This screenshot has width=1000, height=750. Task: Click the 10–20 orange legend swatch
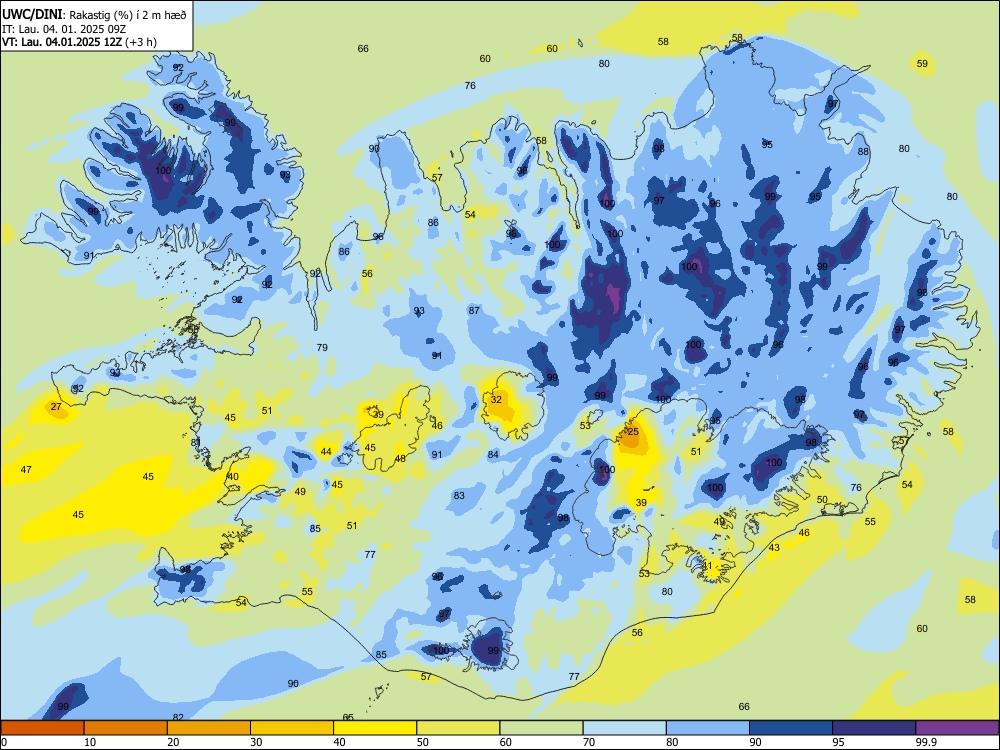click(126, 728)
